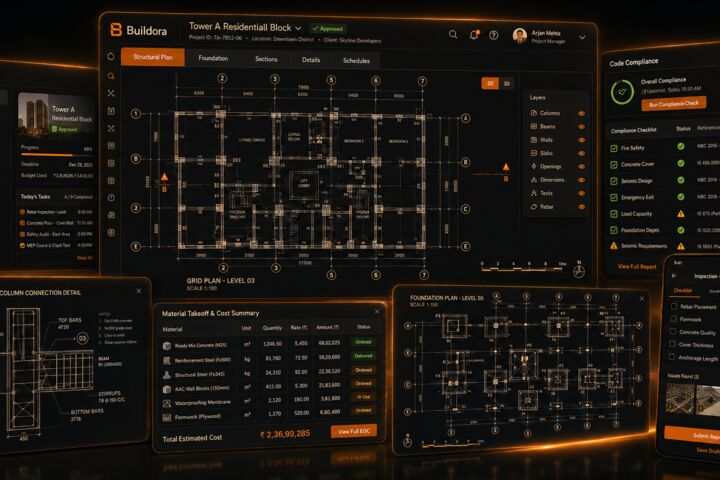This screenshot has width=720, height=480.
Task: Click the Walls layer icon
Action: pyautogui.click(x=534, y=140)
